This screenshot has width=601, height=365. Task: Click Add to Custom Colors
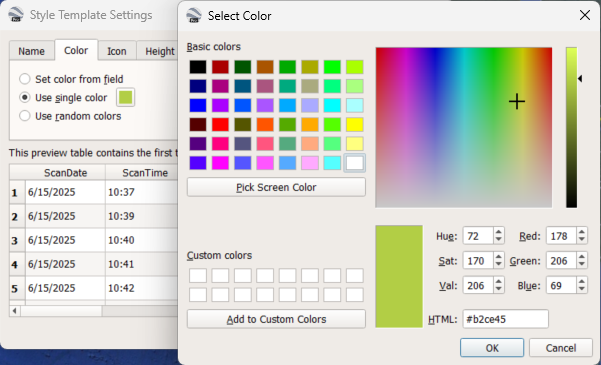276,319
